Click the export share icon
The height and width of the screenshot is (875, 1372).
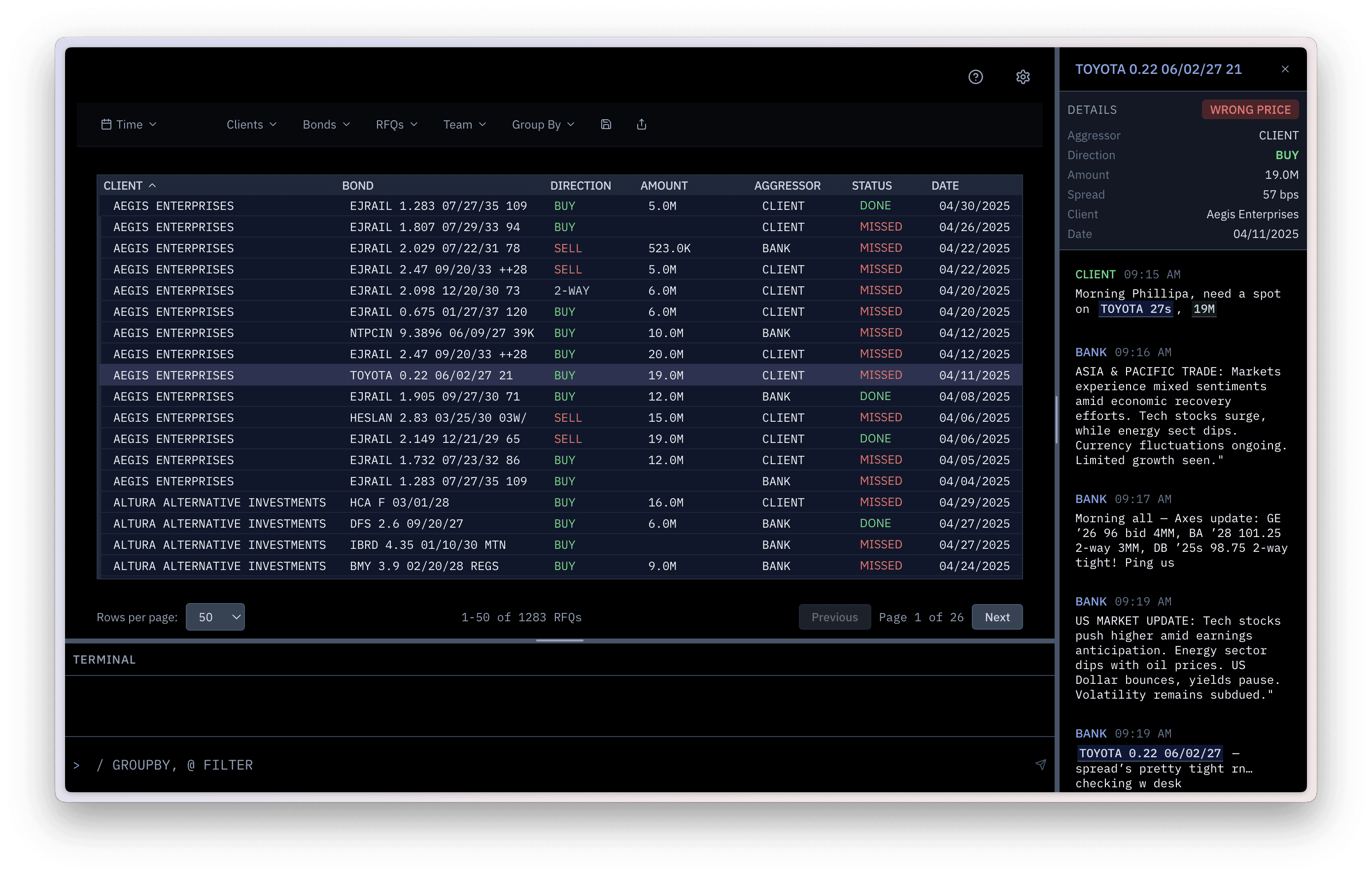(642, 124)
